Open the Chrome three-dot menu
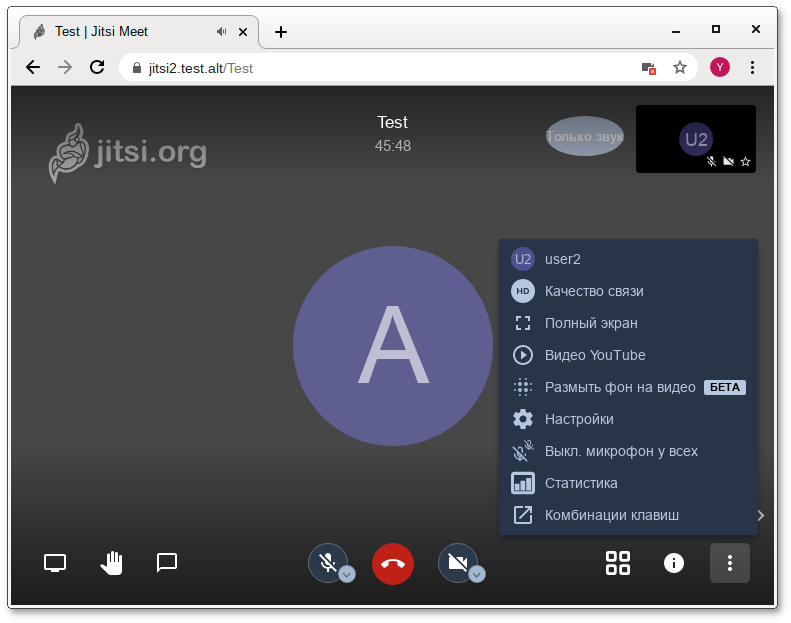The height and width of the screenshot is (623, 791). pyautogui.click(x=752, y=67)
